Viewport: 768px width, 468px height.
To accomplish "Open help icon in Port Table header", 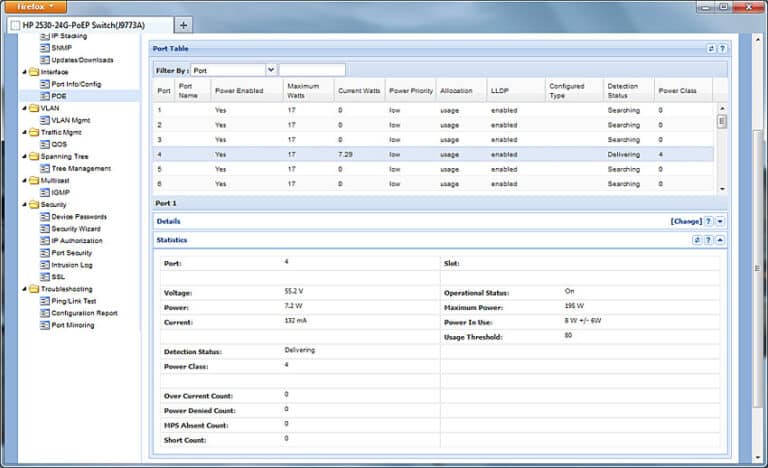I will [722, 49].
